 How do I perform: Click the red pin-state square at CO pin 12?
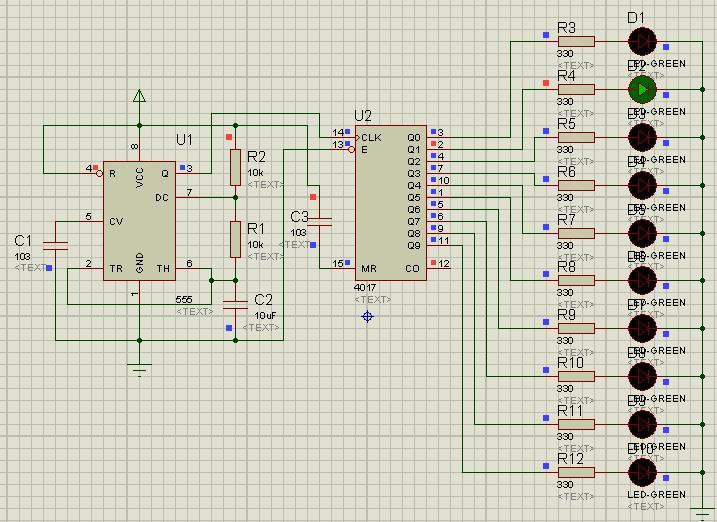433,263
